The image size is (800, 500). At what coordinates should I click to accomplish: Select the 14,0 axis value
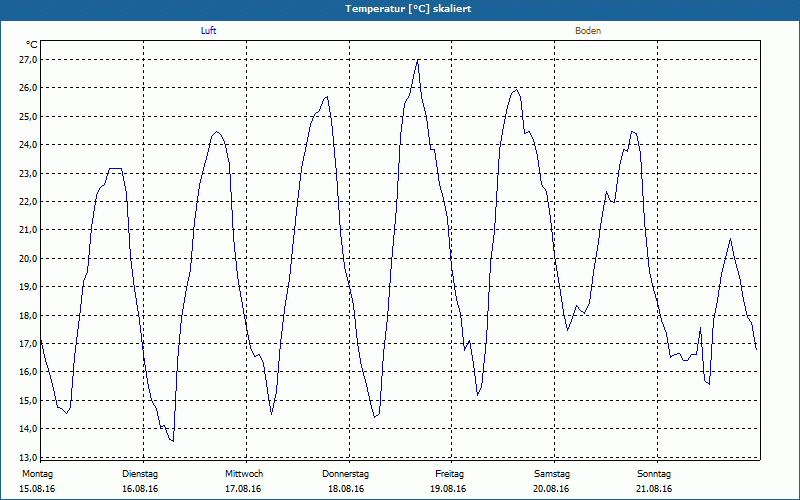pyautogui.click(x=29, y=429)
